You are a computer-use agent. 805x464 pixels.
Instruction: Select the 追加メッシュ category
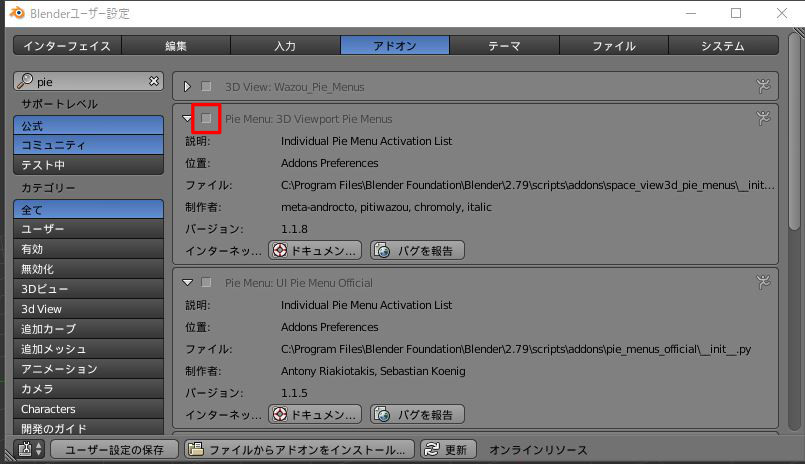(x=88, y=349)
